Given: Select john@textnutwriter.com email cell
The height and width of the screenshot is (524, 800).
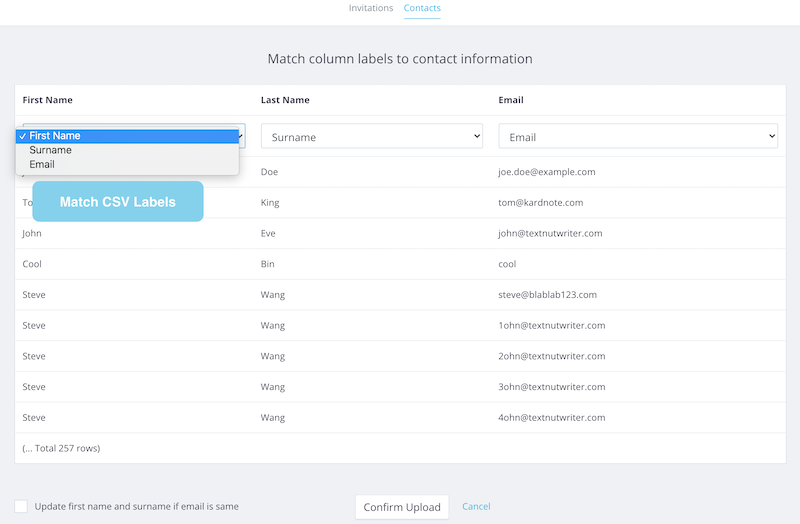Looking at the screenshot, I should coord(550,233).
